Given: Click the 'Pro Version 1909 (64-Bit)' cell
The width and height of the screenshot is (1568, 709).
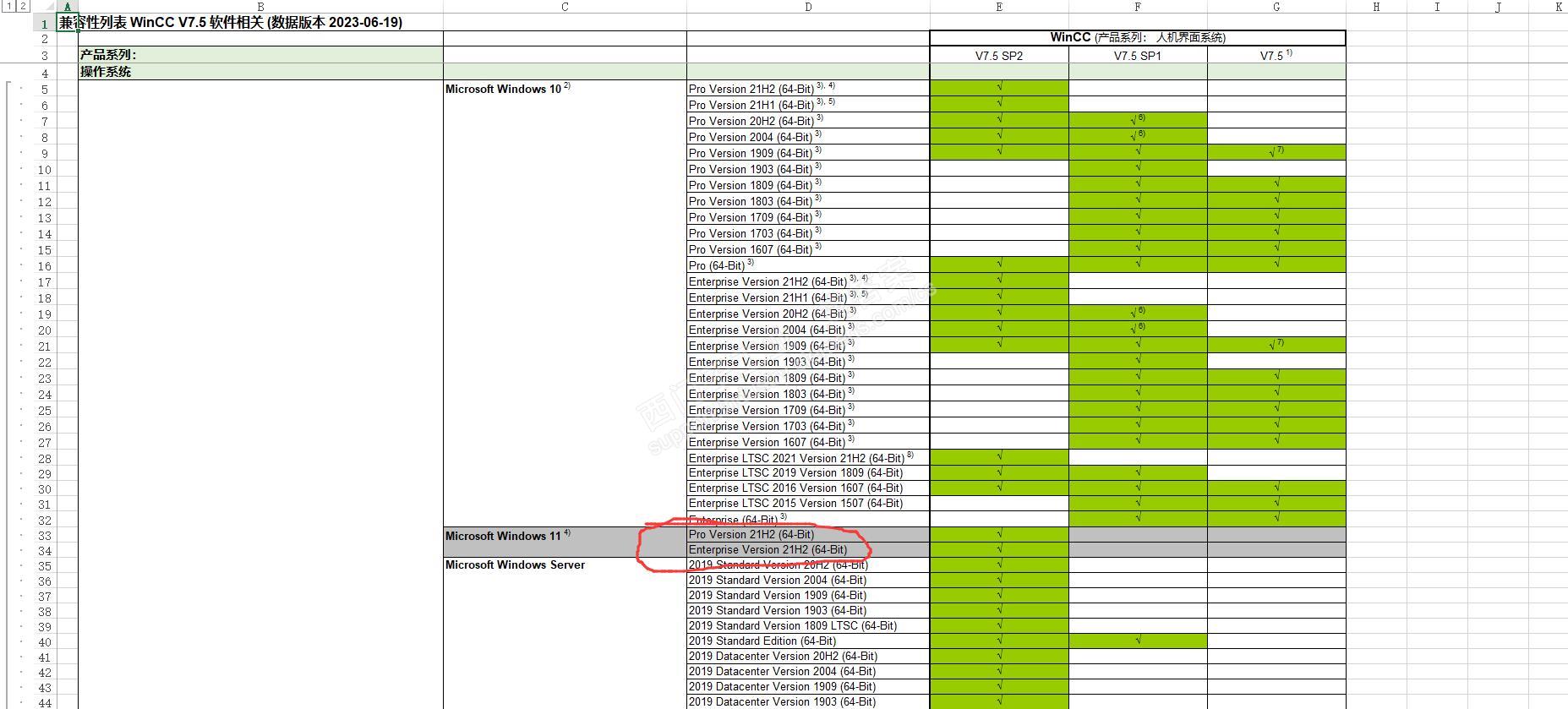Looking at the screenshot, I should click(x=808, y=153).
